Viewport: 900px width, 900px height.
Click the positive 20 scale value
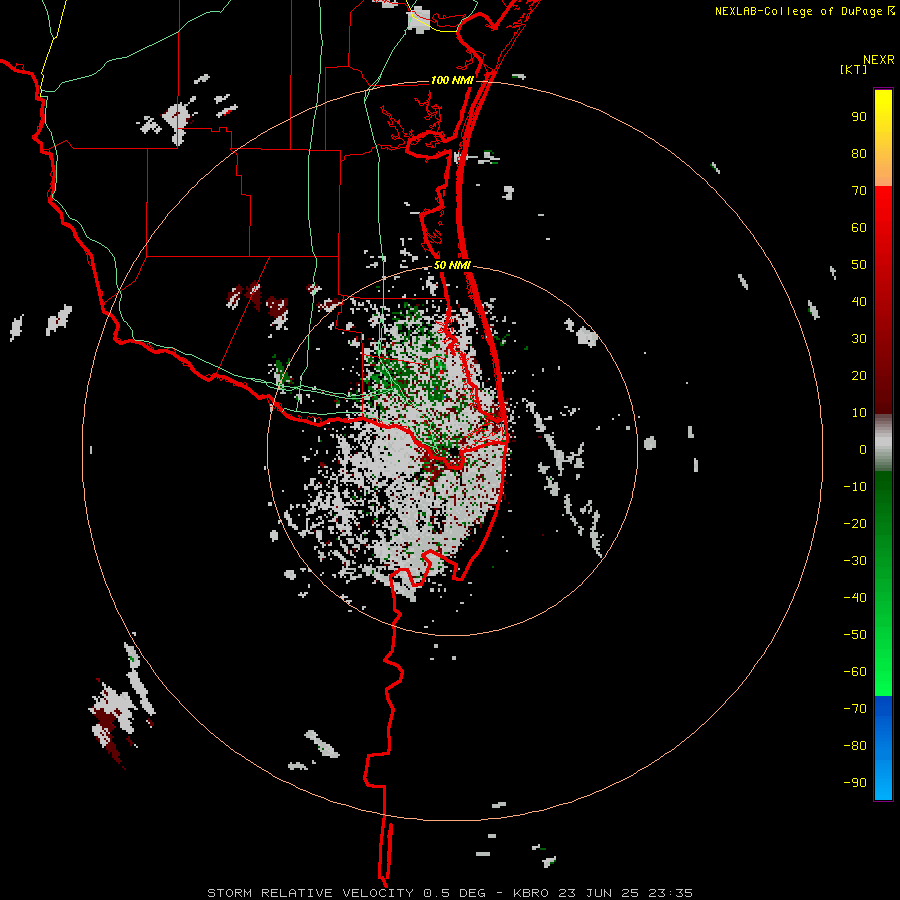click(859, 375)
